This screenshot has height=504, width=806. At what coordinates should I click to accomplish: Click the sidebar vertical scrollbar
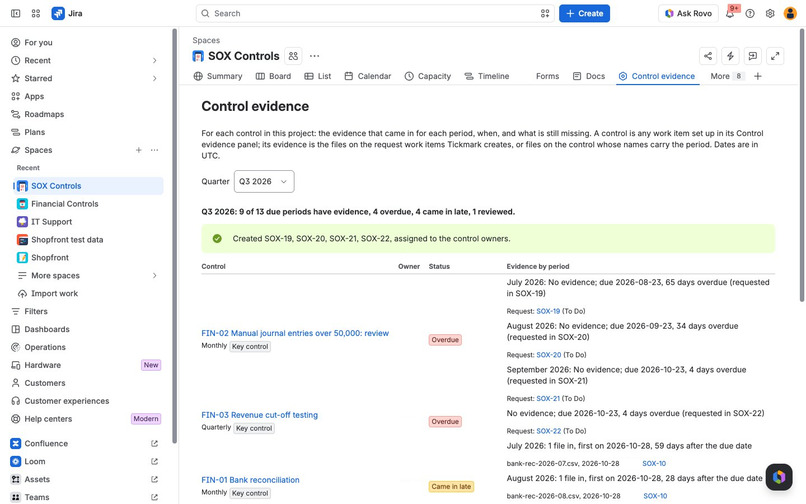point(175,236)
